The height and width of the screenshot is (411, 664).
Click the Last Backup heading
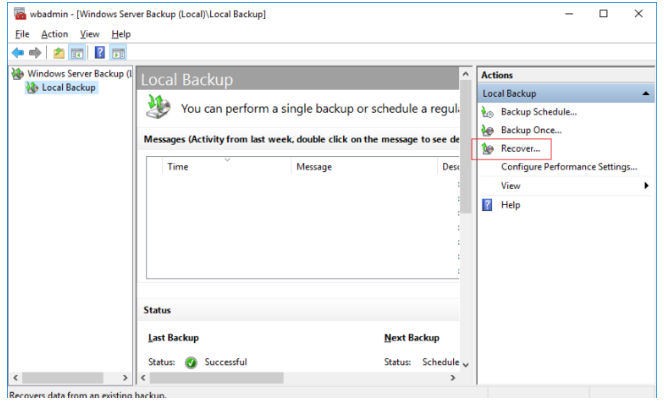[x=173, y=338]
